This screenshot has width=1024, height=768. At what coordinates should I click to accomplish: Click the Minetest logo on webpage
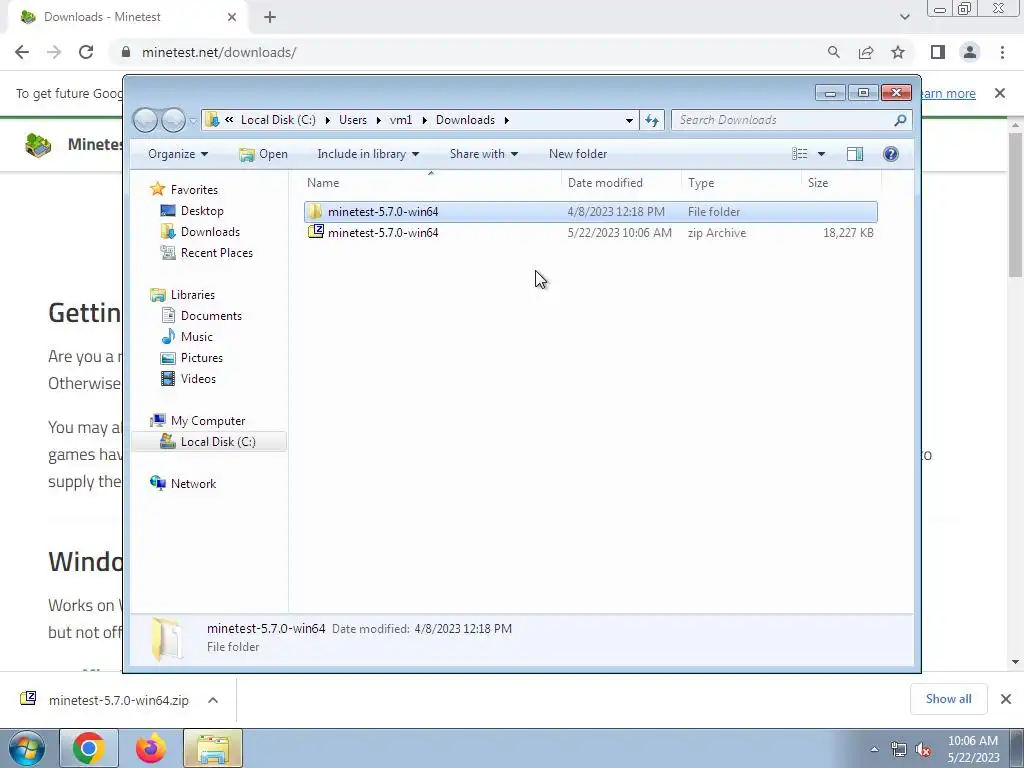38,144
